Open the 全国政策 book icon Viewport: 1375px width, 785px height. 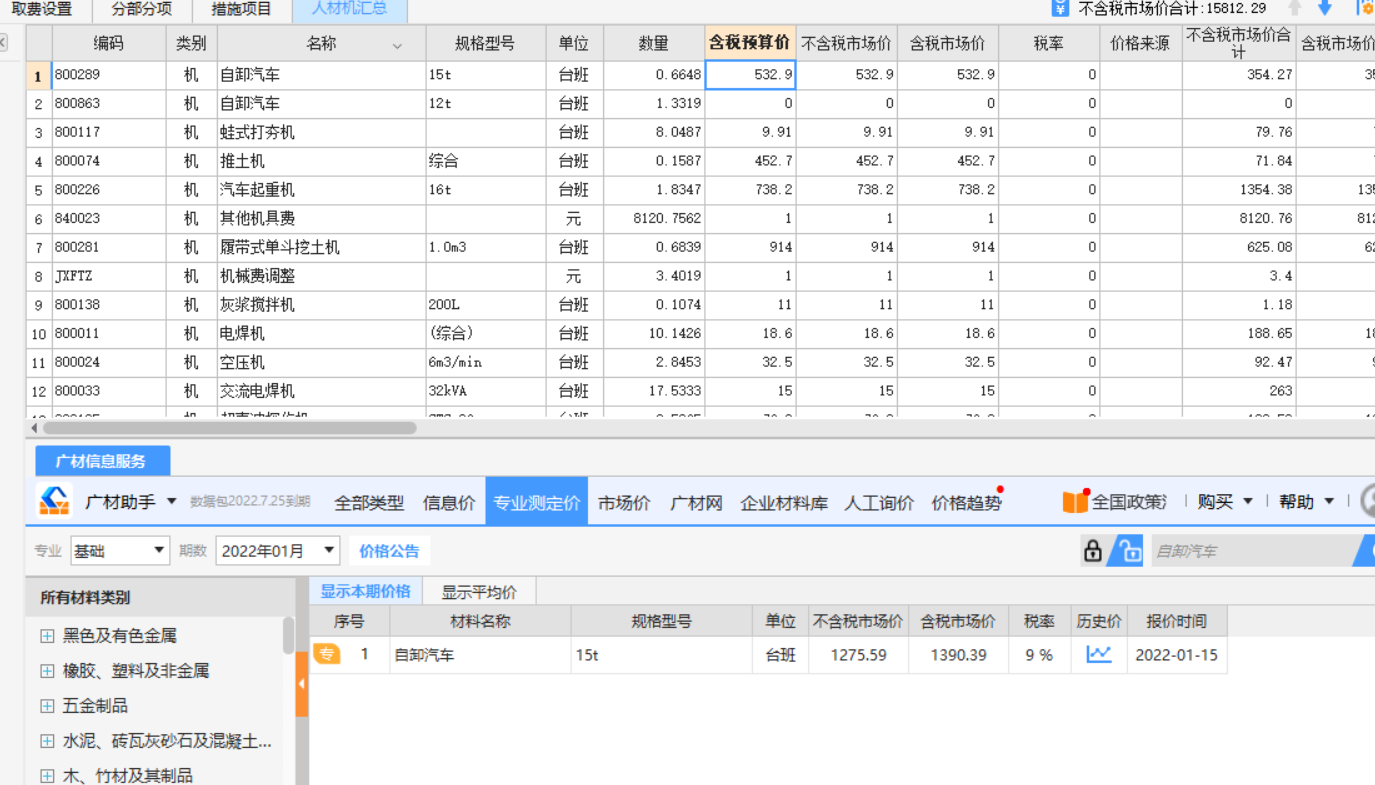point(1075,502)
